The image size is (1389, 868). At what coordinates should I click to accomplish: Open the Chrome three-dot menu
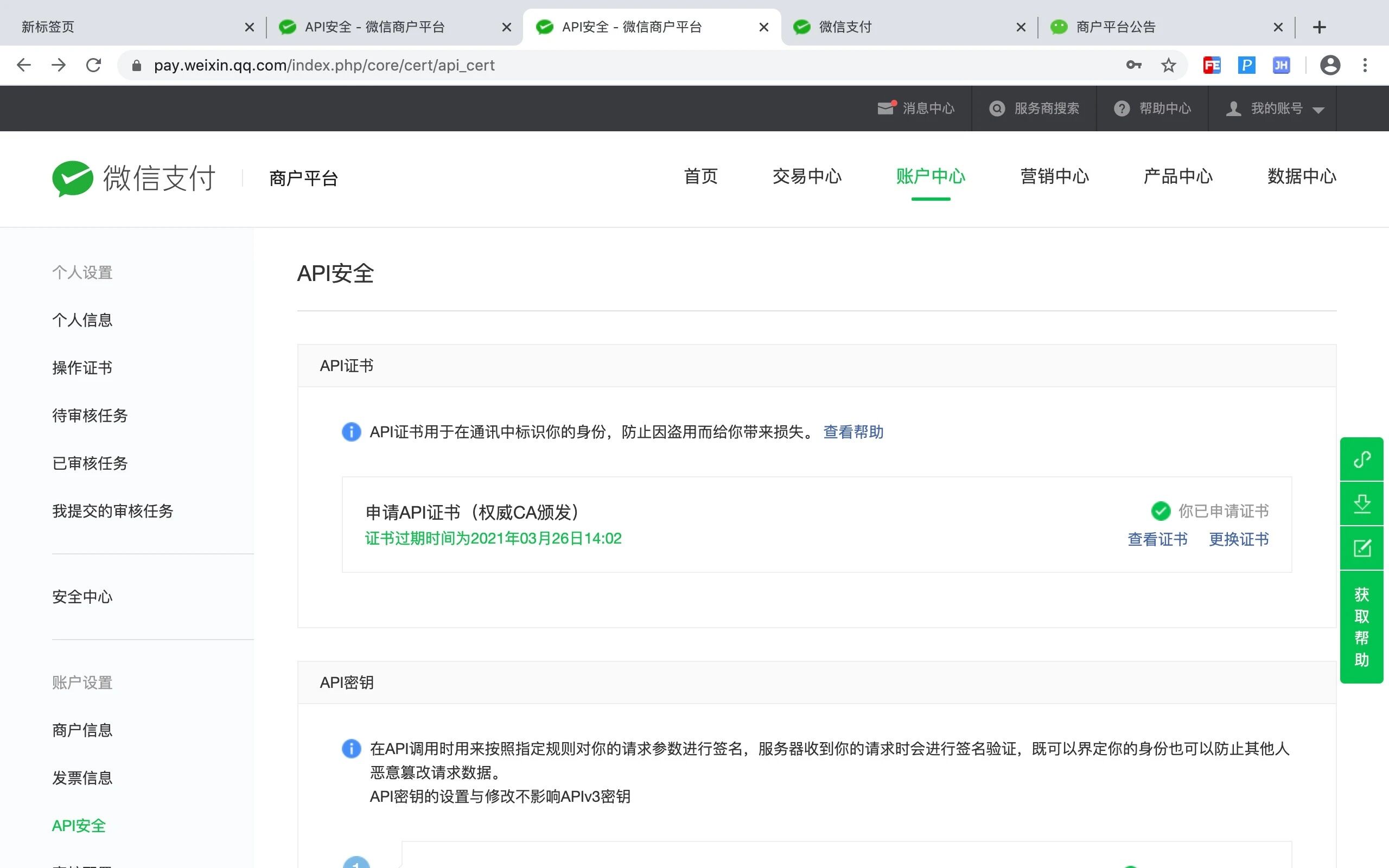[1365, 66]
